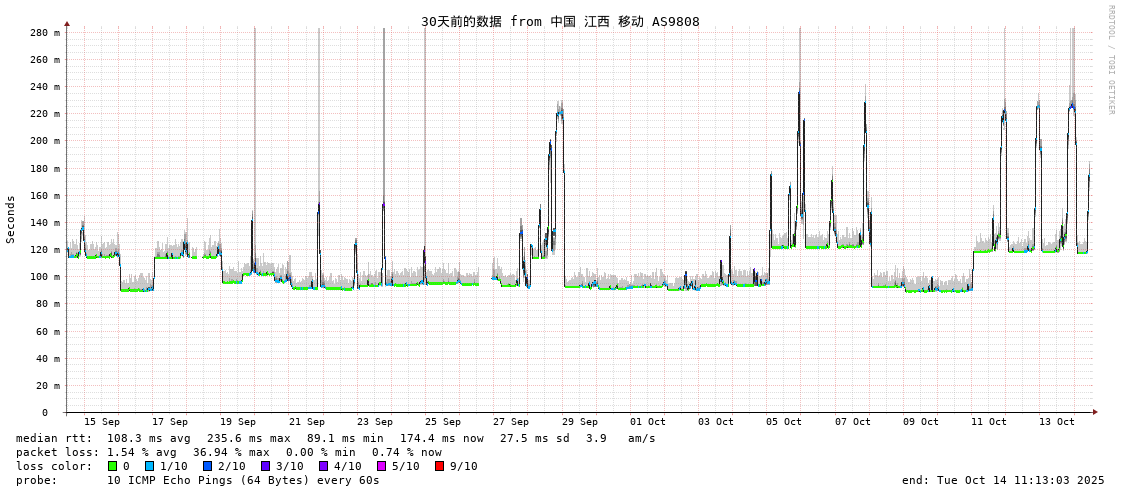Click the 280 m y-axis tick label

tap(44, 33)
